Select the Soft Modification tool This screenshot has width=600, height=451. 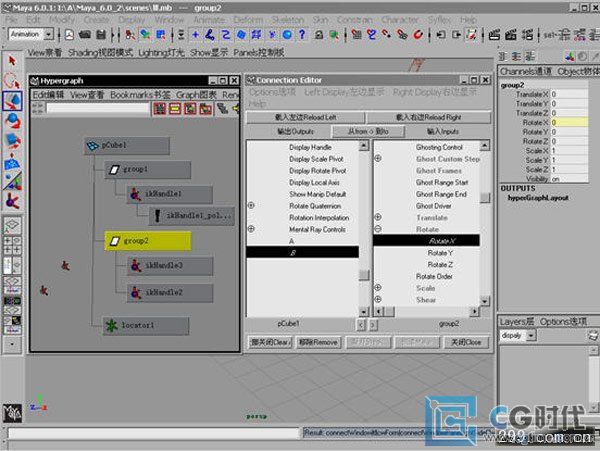coord(12,161)
